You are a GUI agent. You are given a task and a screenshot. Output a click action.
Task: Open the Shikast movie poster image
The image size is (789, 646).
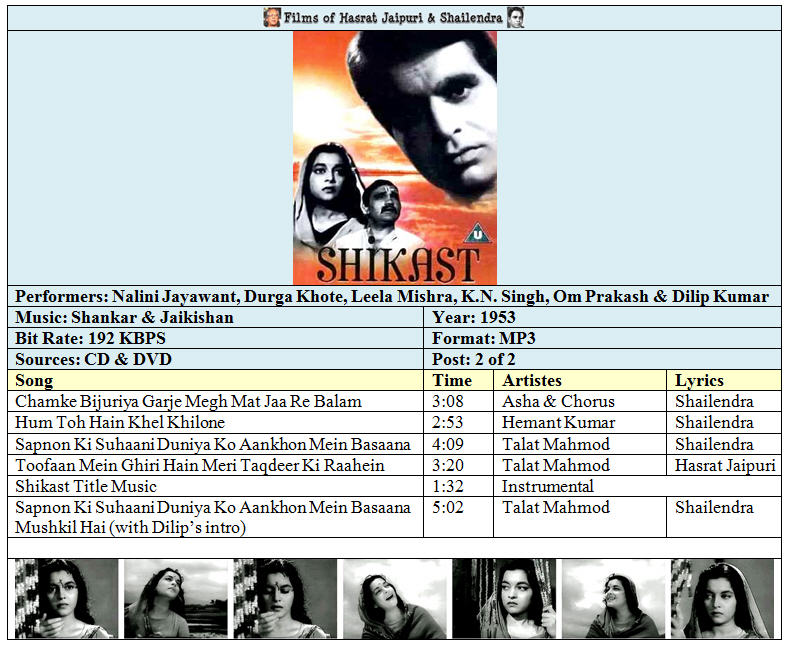pos(395,158)
